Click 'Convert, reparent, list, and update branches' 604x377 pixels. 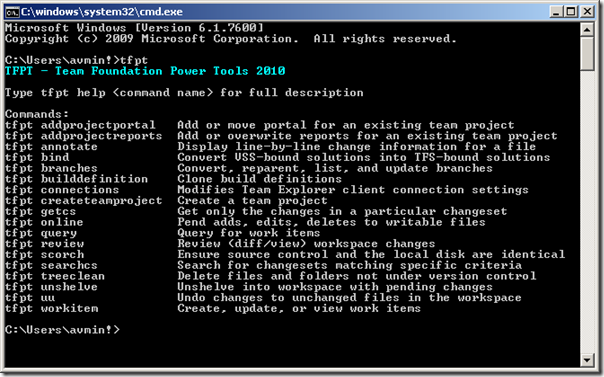pos(335,168)
